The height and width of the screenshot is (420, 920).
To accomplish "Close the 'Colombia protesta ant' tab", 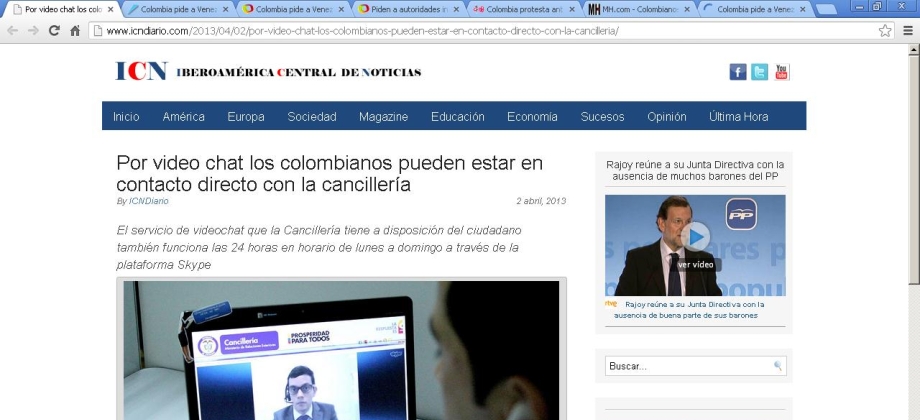I will pyautogui.click(x=571, y=9).
